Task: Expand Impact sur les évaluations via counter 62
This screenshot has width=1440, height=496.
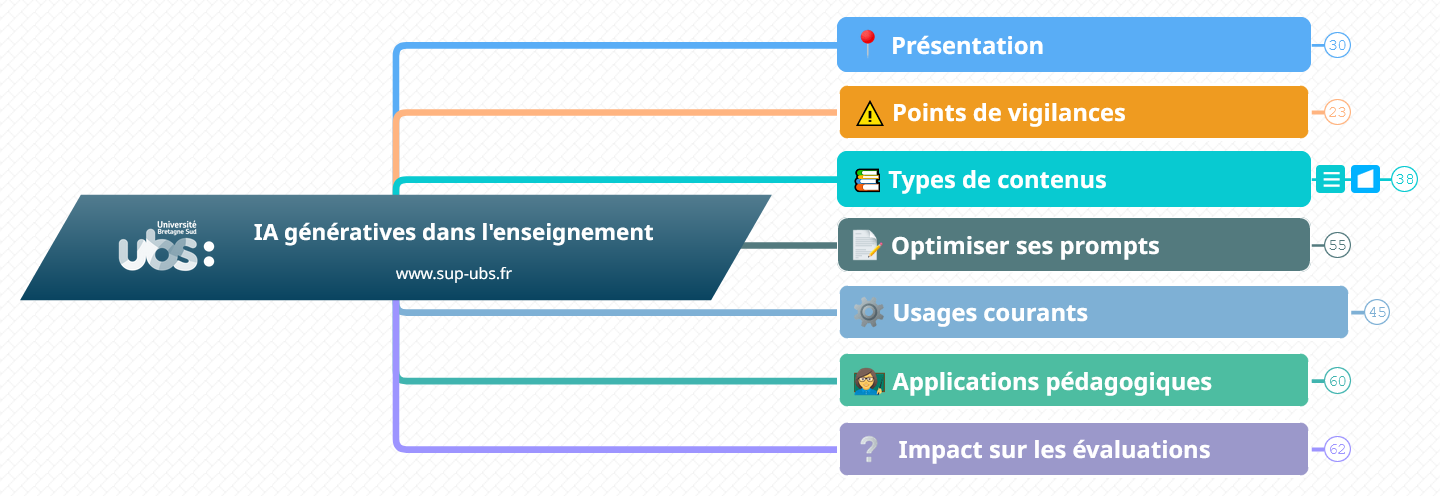Action: (x=1338, y=449)
